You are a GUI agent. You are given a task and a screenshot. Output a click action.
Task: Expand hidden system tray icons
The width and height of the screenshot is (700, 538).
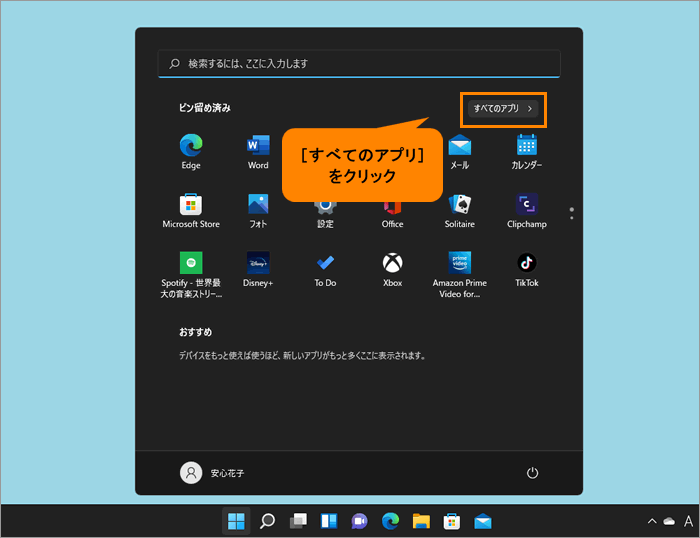tap(652, 521)
